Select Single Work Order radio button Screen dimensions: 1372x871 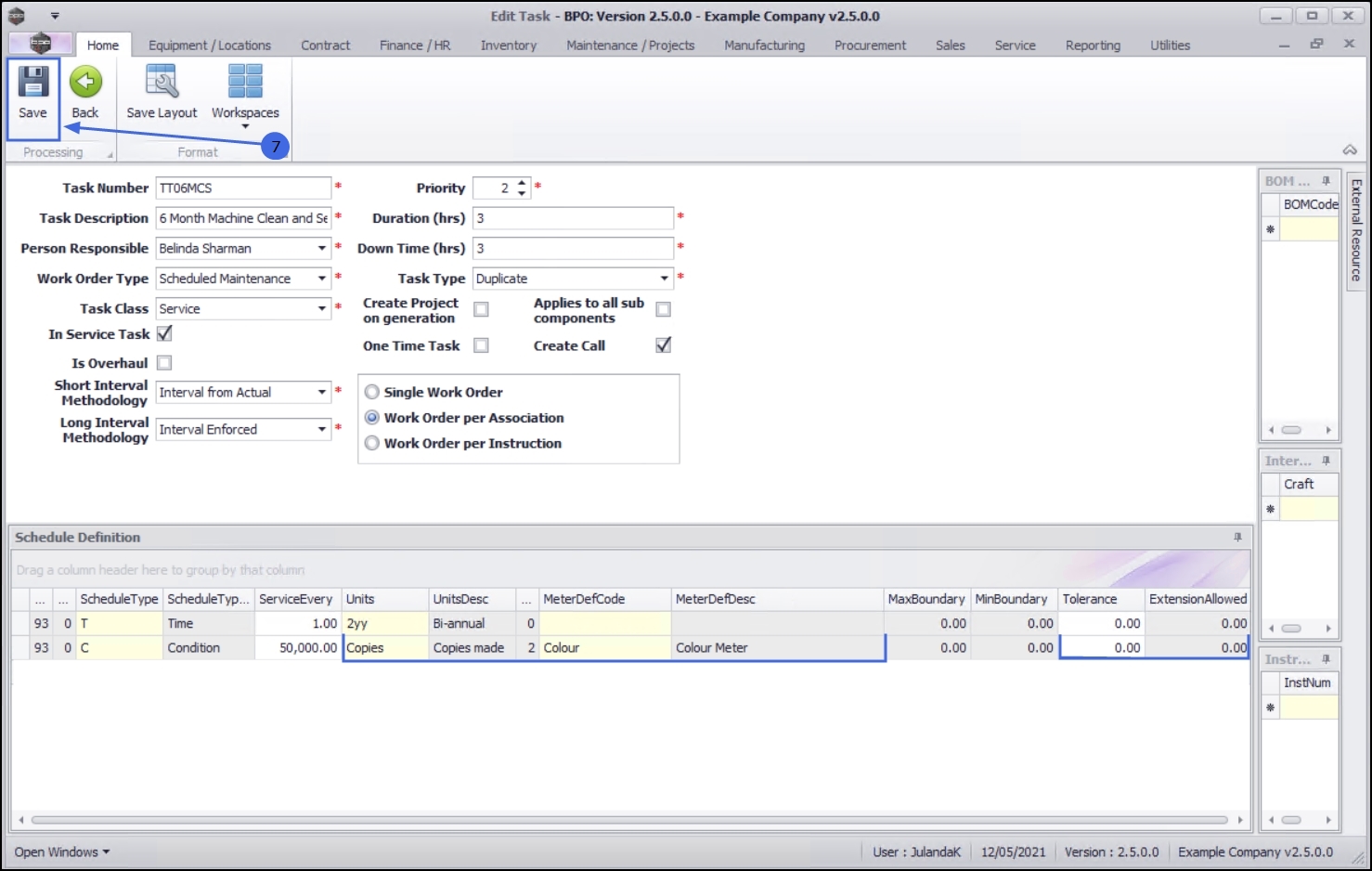(372, 392)
